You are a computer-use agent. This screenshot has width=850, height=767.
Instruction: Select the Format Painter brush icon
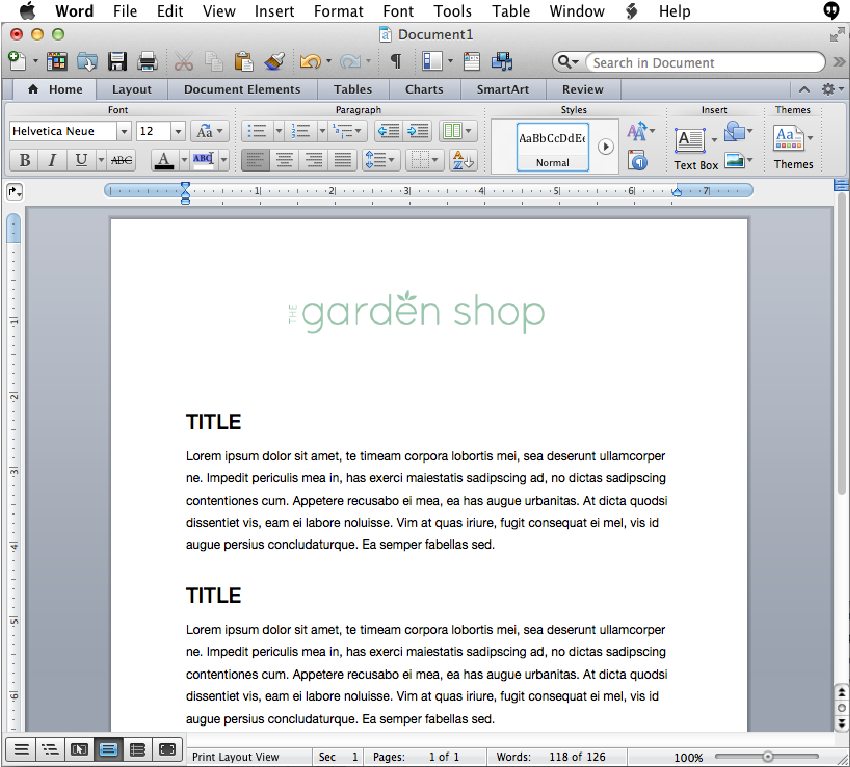(276, 61)
